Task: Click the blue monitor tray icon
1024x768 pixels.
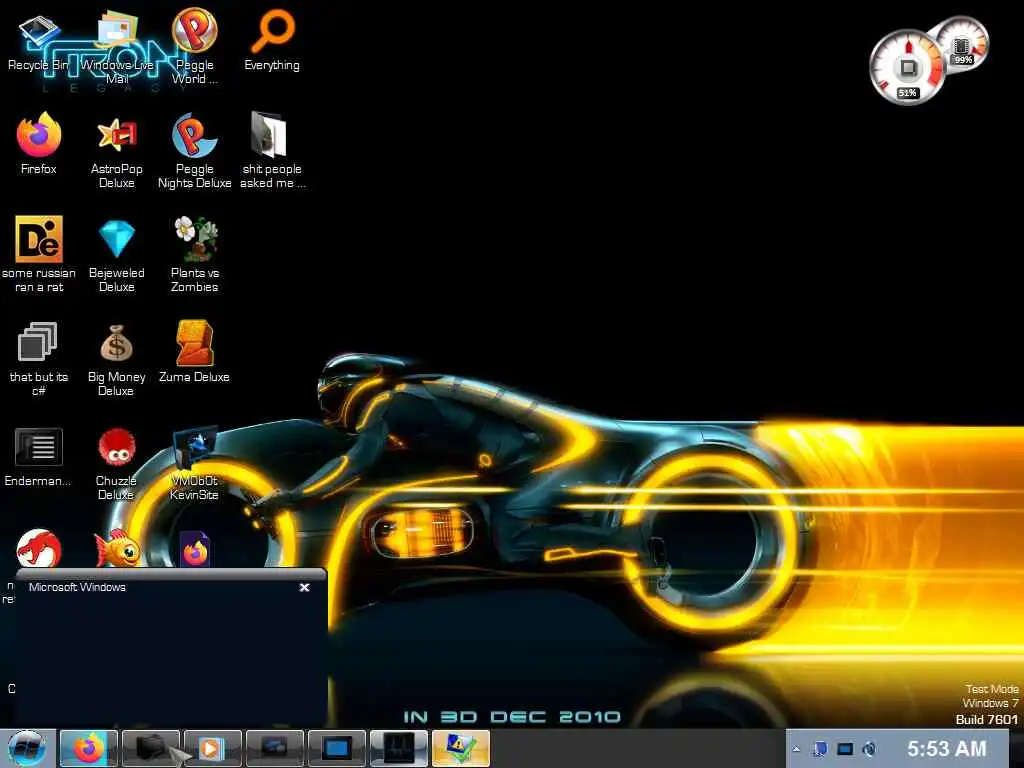Action: [845, 749]
